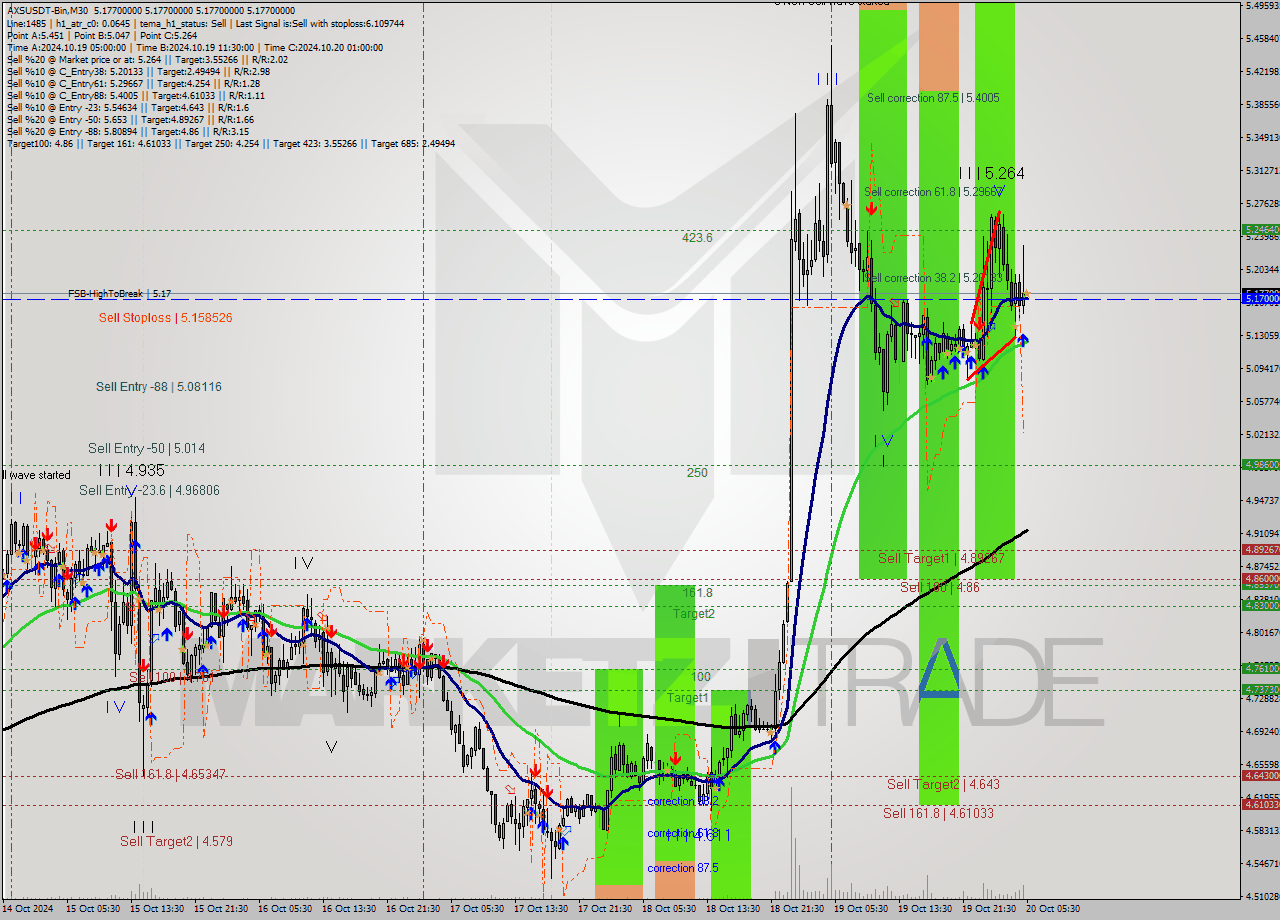Click the Target2 label on green column
Image resolution: width=1280 pixels, height=920 pixels.
[x=693, y=614]
